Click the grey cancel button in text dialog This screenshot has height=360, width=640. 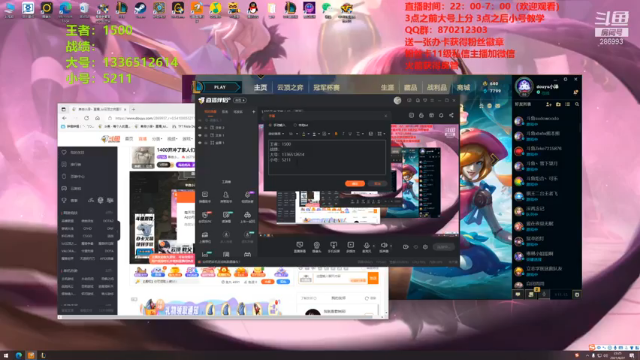pos(377,184)
